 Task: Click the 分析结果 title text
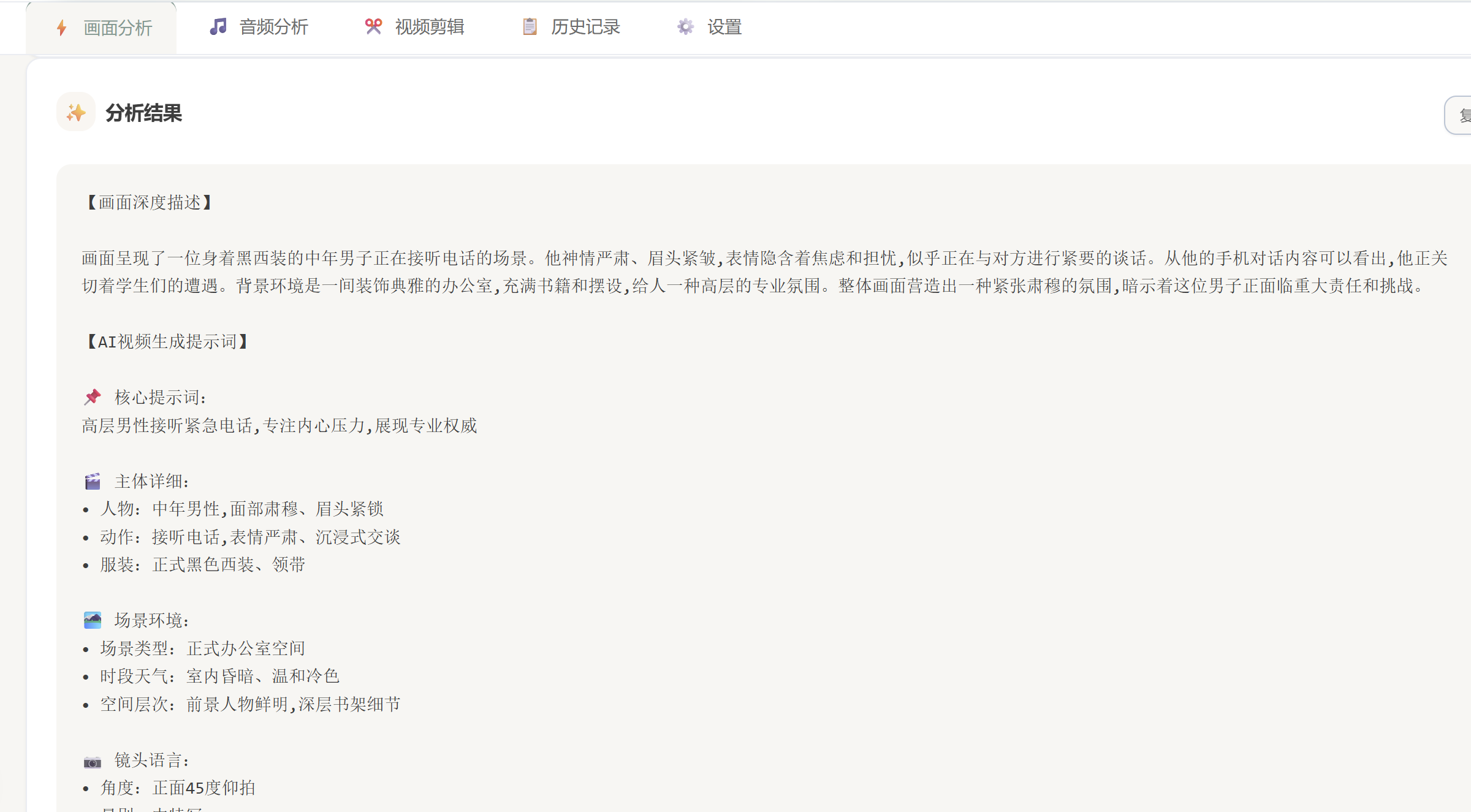[x=143, y=112]
